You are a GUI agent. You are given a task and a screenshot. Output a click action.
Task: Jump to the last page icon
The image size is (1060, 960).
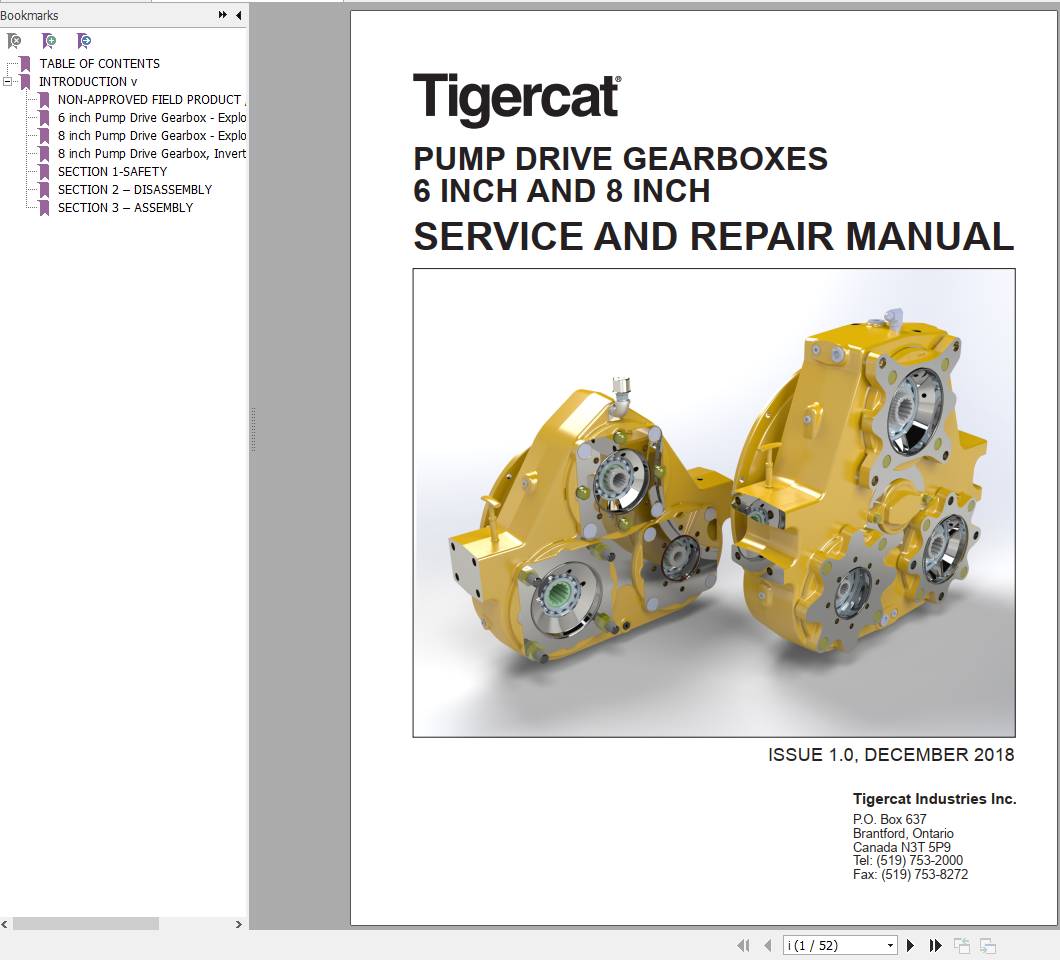point(934,944)
